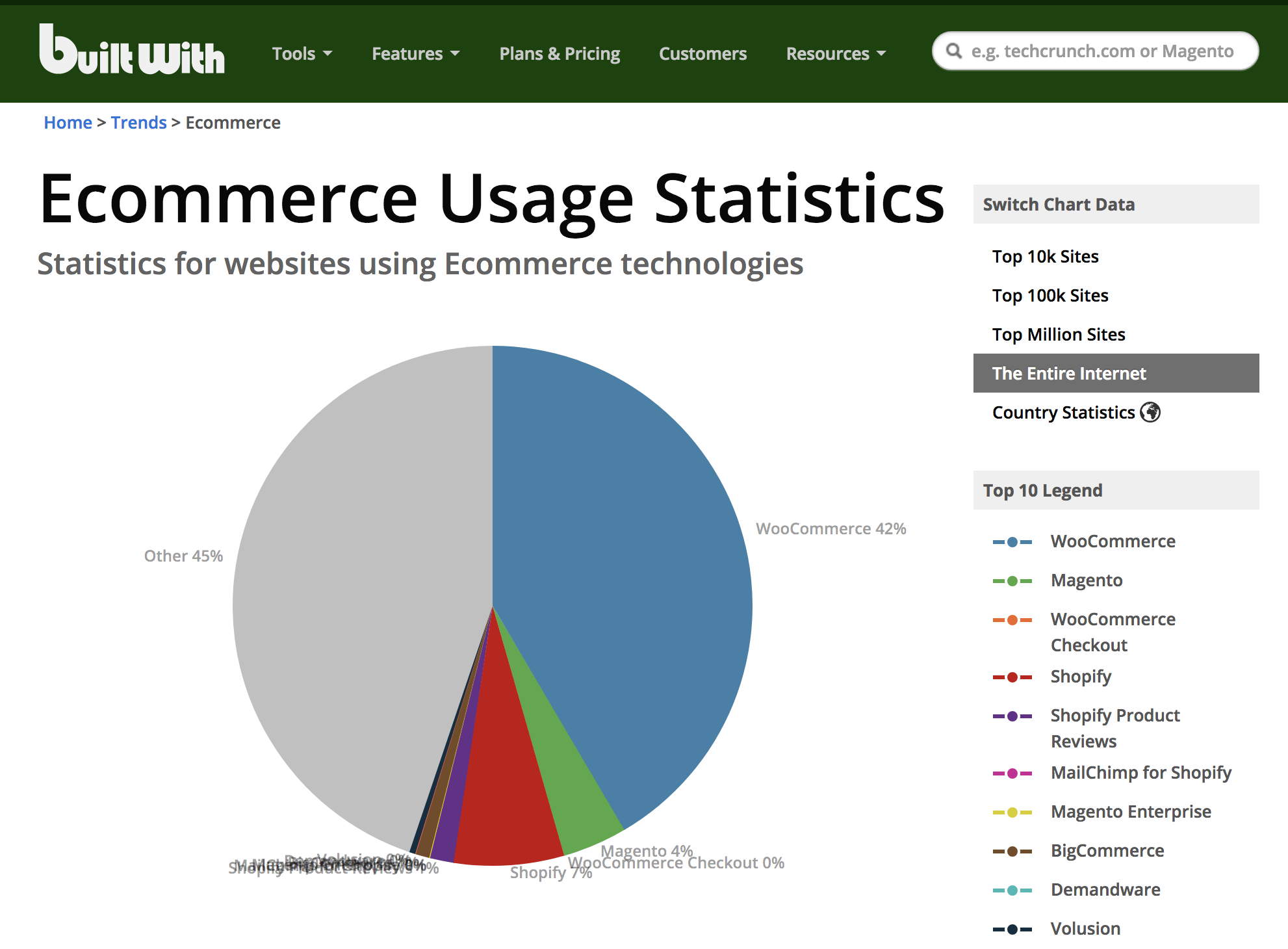The height and width of the screenshot is (949, 1288).
Task: Click the Shopify Product Reviews purple marker
Action: point(1012,716)
